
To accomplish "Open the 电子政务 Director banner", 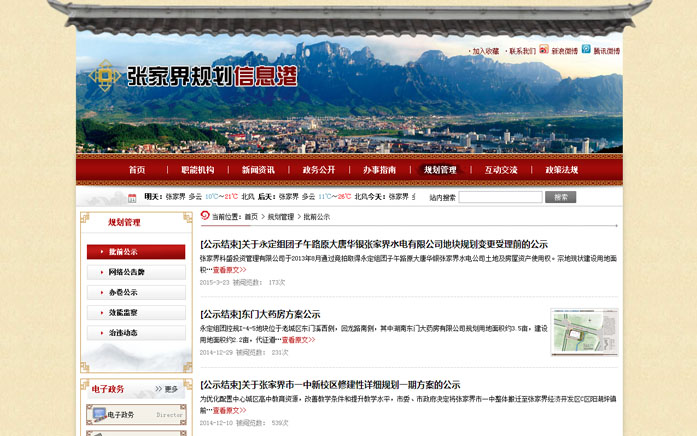I will [136, 415].
